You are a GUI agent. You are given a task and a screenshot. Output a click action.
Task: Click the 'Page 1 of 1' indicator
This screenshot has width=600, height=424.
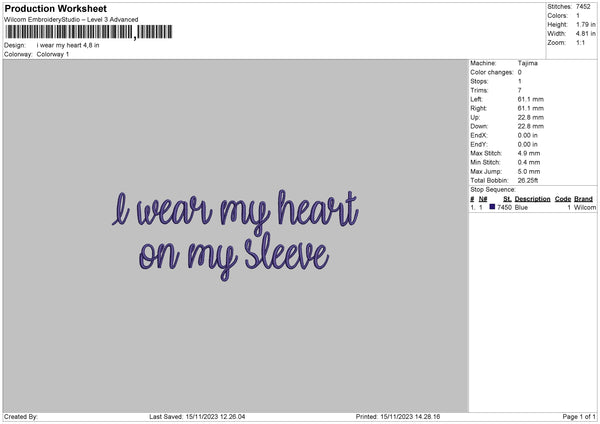pyautogui.click(x=579, y=417)
